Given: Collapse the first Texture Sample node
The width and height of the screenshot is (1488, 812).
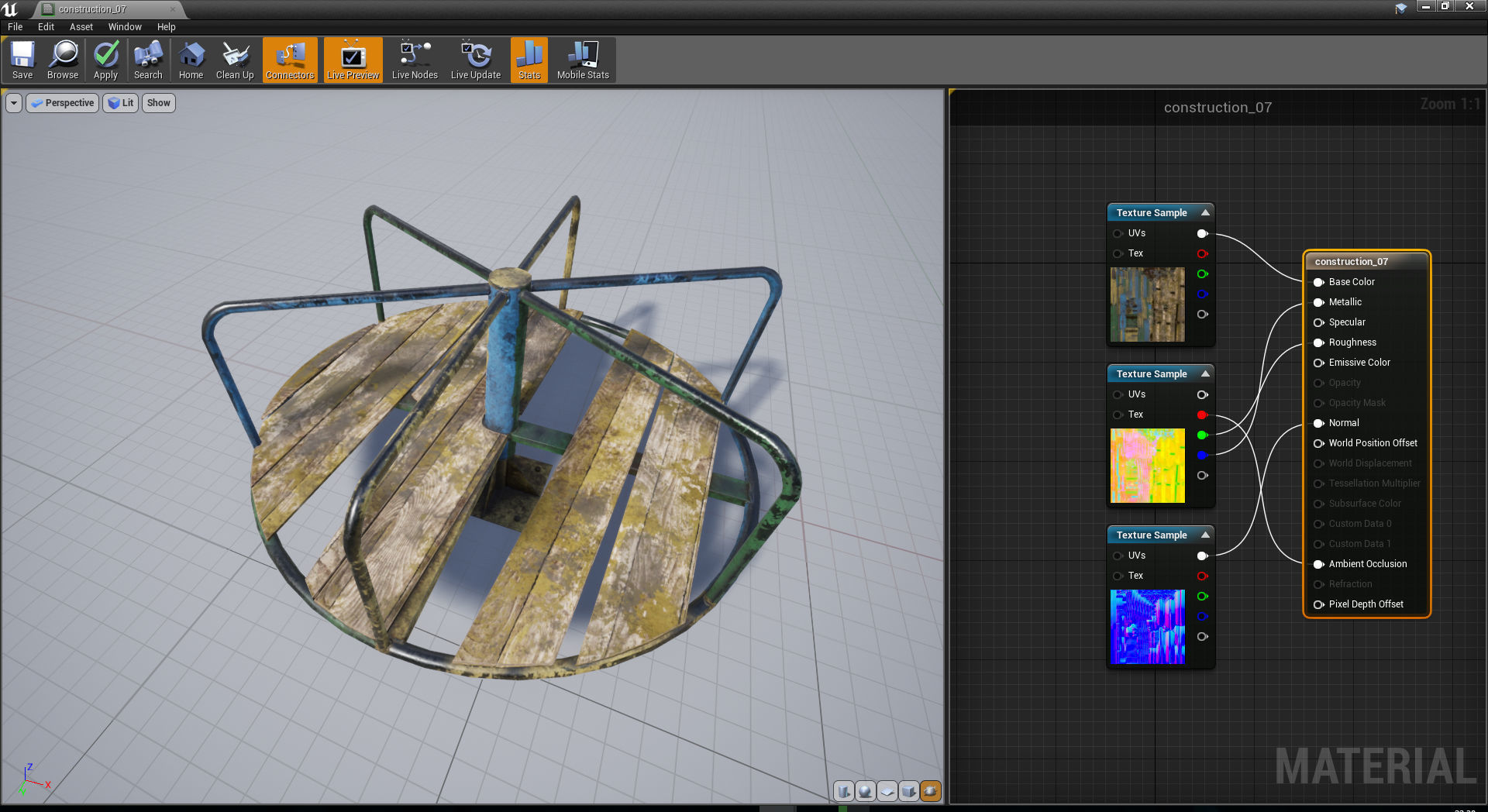Looking at the screenshot, I should [1205, 212].
